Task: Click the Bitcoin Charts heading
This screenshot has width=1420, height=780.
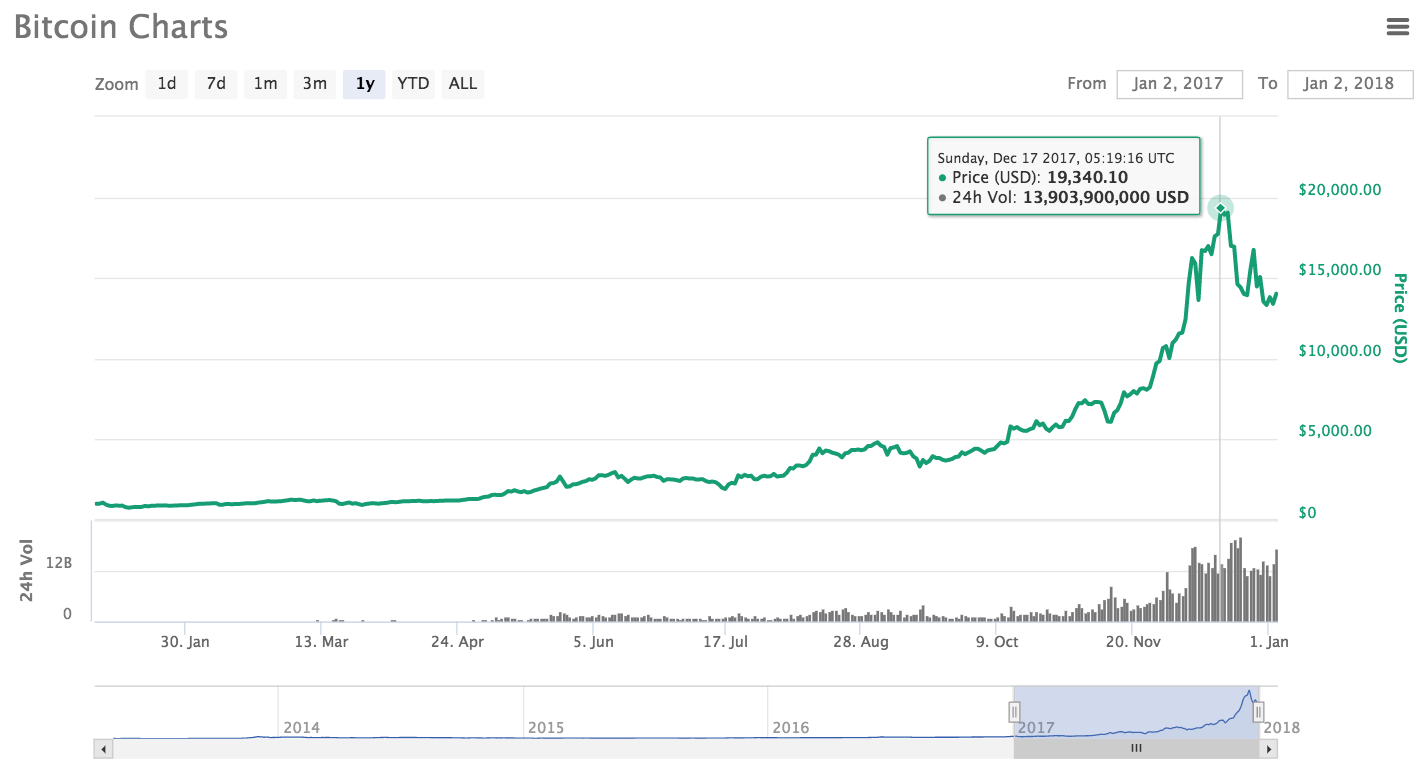Action: (x=121, y=27)
